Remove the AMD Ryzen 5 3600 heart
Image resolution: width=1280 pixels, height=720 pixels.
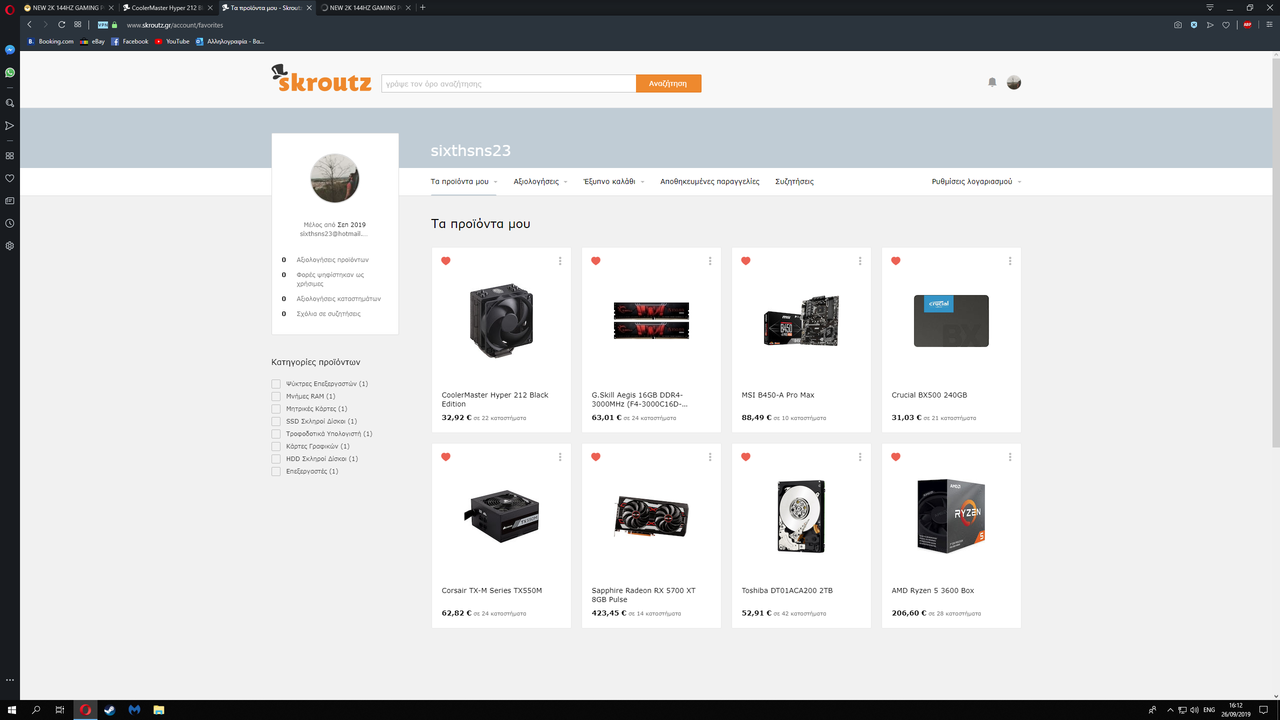(896, 457)
